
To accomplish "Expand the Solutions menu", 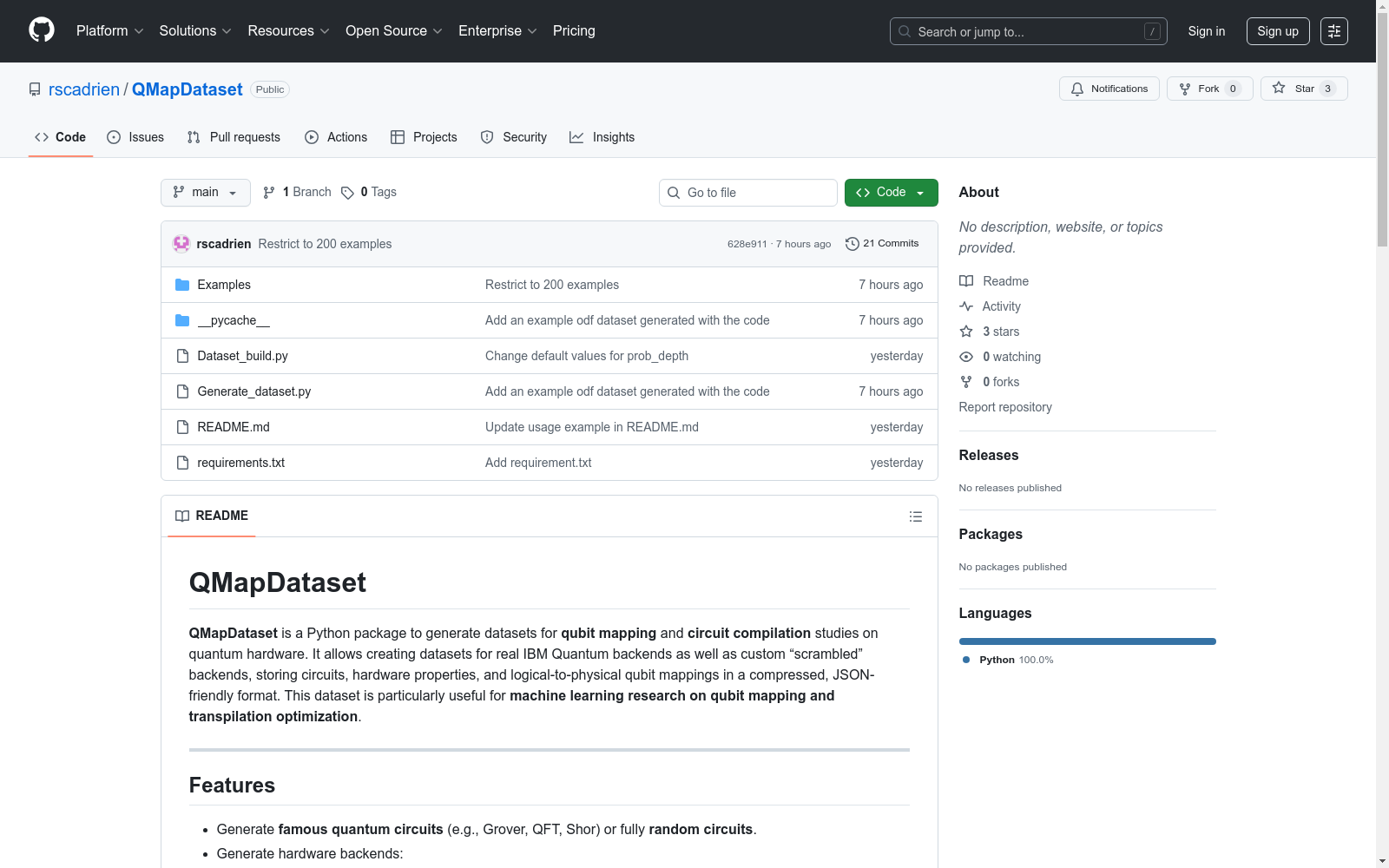I will click(x=195, y=31).
